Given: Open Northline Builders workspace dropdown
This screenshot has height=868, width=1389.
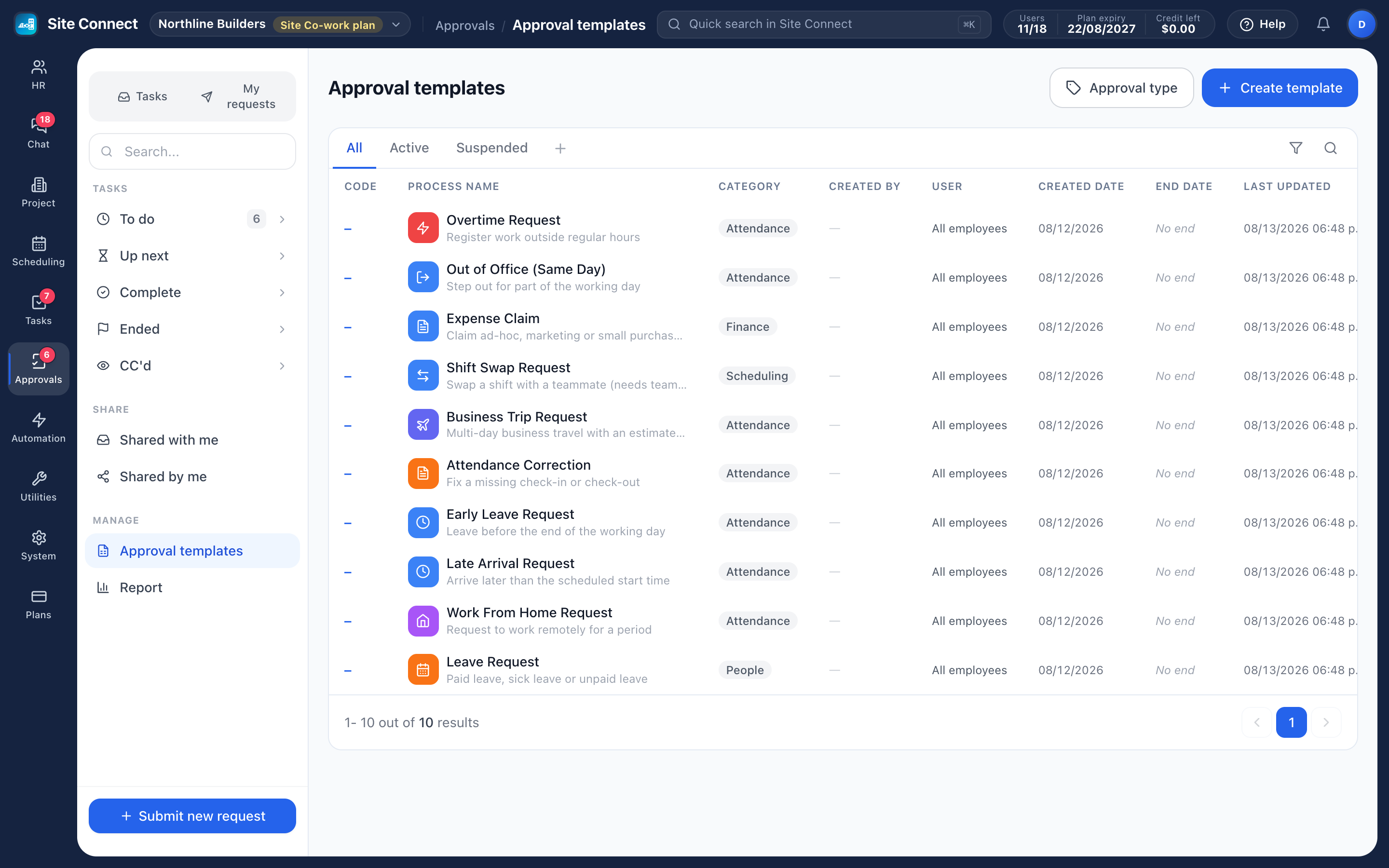Looking at the screenshot, I should 280,24.
